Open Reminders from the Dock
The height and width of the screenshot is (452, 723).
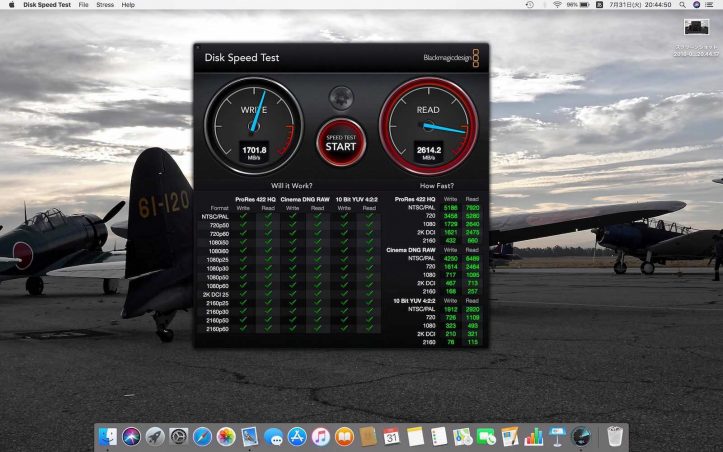pos(439,436)
